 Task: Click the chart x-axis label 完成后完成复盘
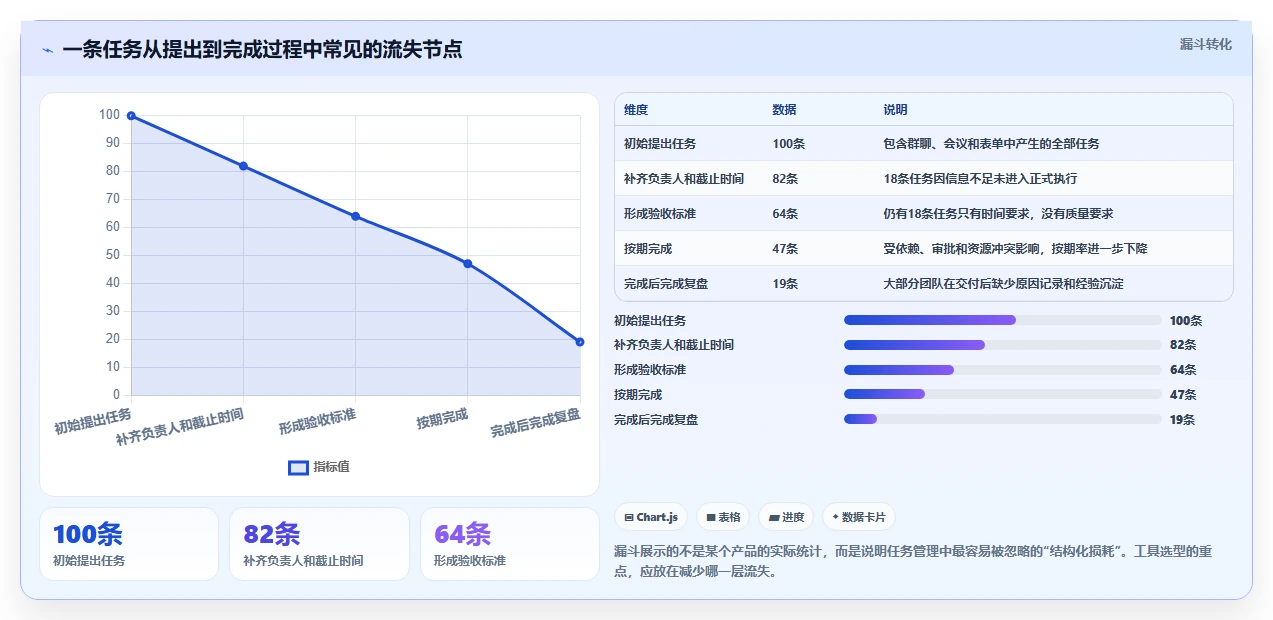coord(536,422)
